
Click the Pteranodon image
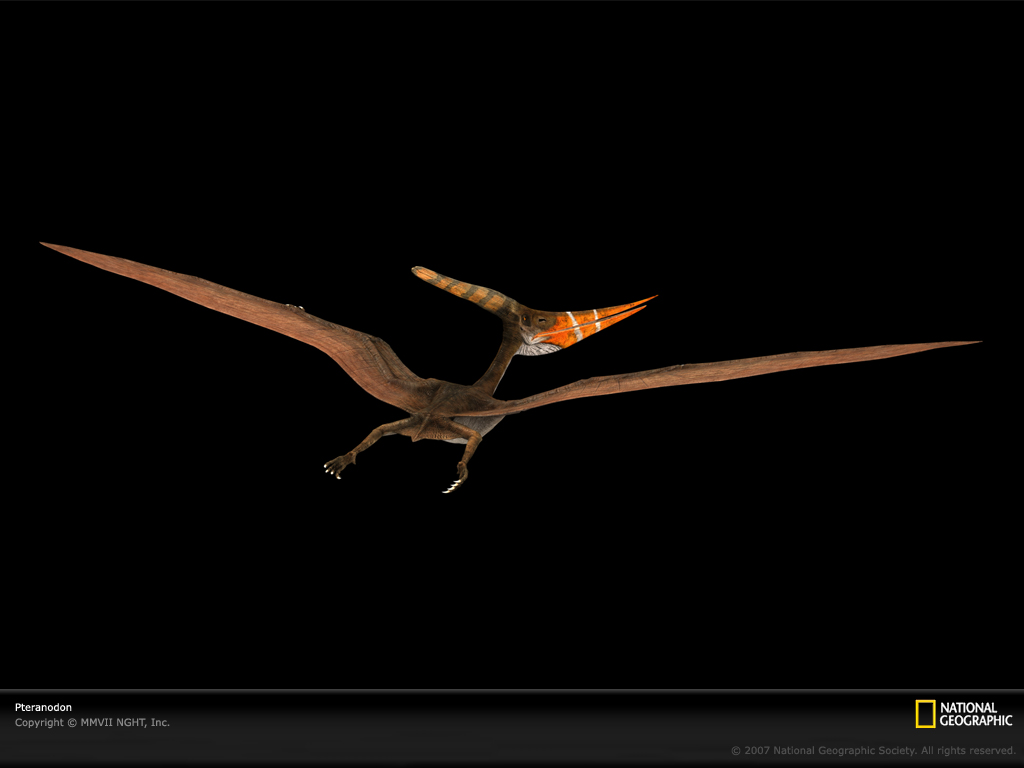click(x=510, y=368)
